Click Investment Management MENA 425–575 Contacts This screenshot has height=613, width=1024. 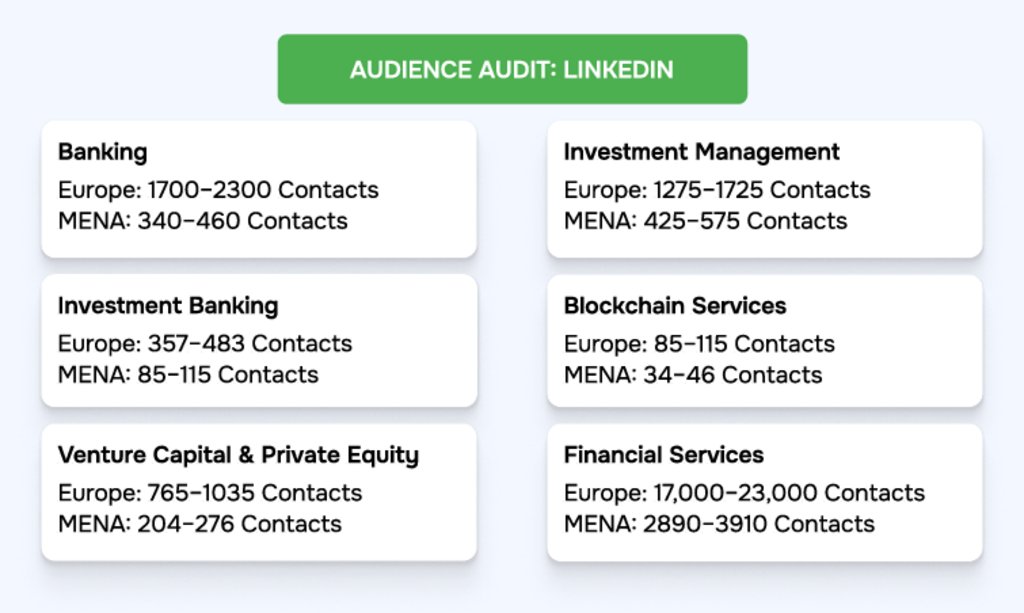[x=705, y=221]
